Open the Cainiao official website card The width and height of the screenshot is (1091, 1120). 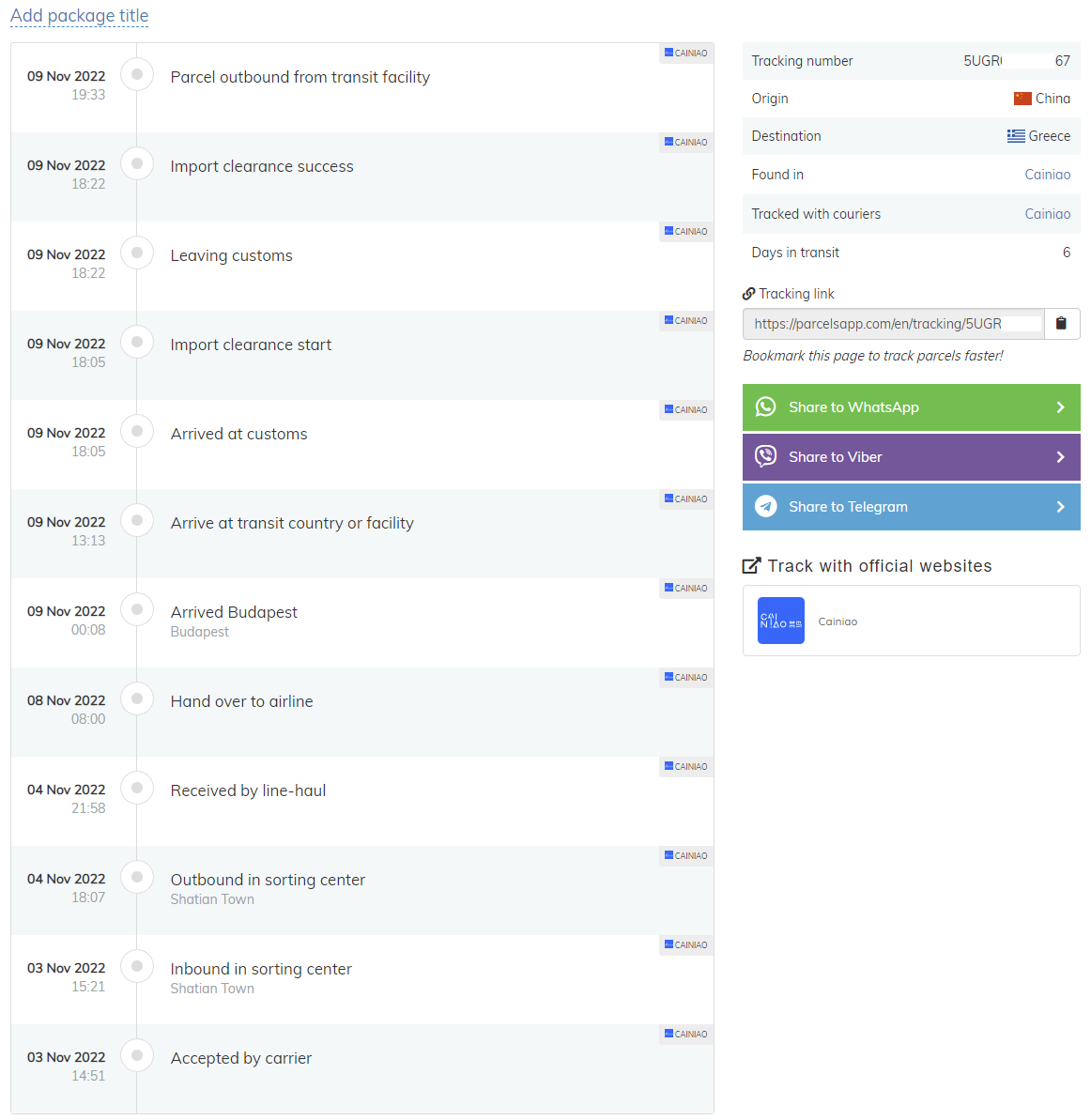(x=911, y=621)
